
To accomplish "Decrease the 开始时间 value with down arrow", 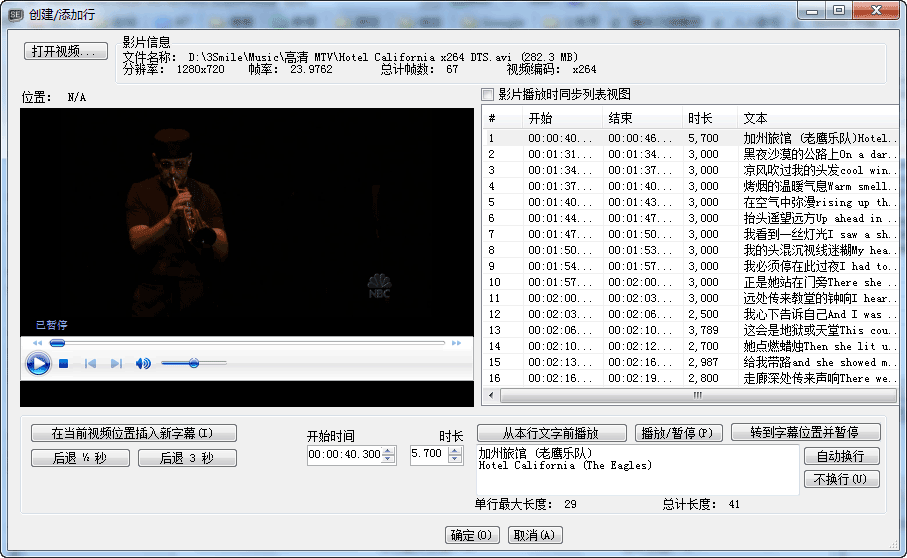I will [x=389, y=459].
